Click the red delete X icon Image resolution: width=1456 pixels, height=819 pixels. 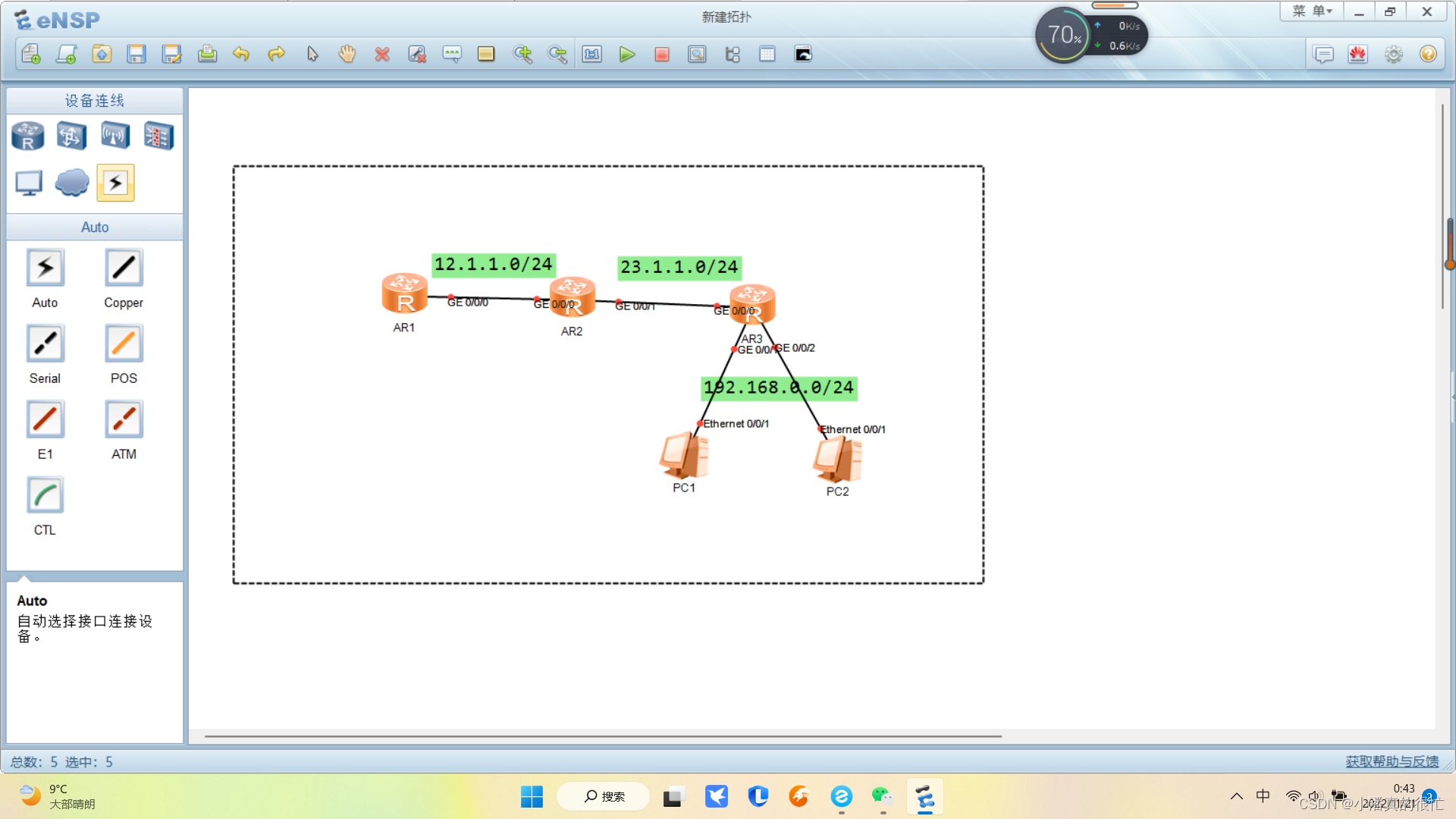[382, 54]
